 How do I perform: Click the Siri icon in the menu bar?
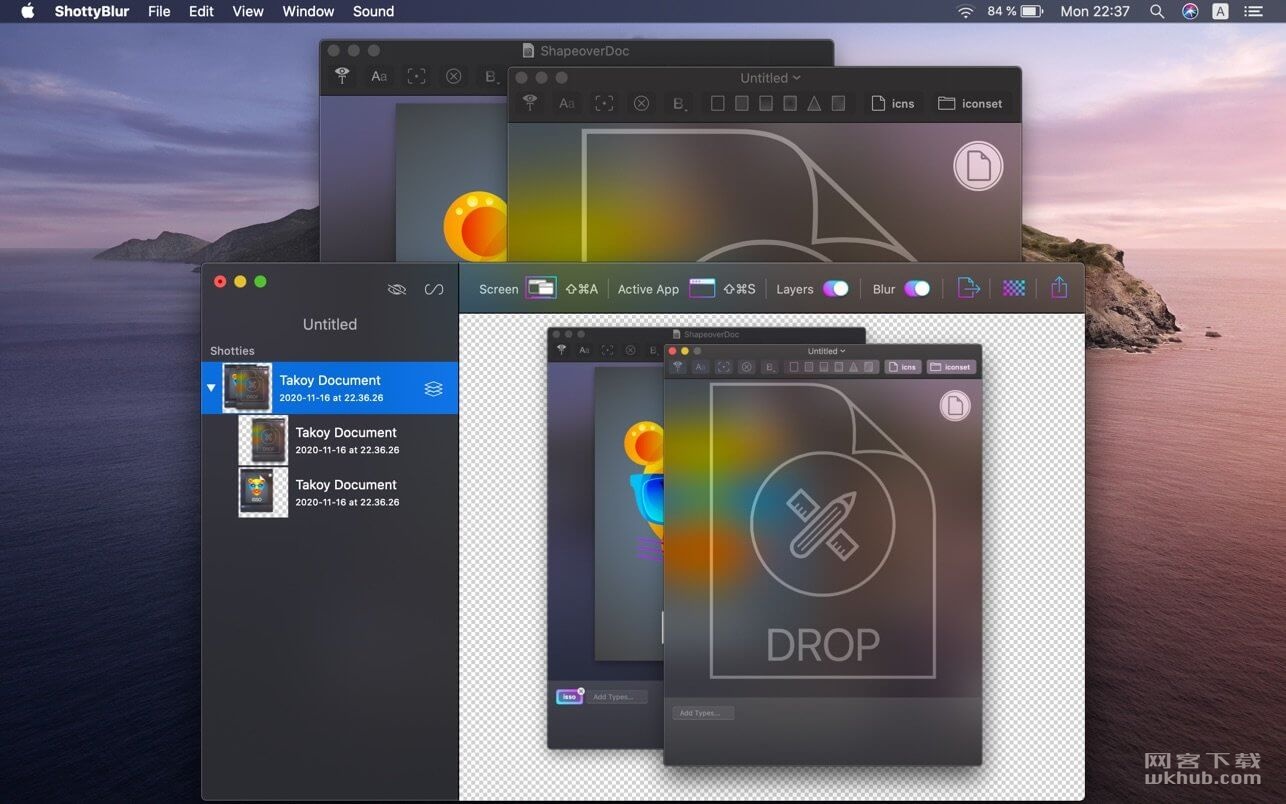1190,11
